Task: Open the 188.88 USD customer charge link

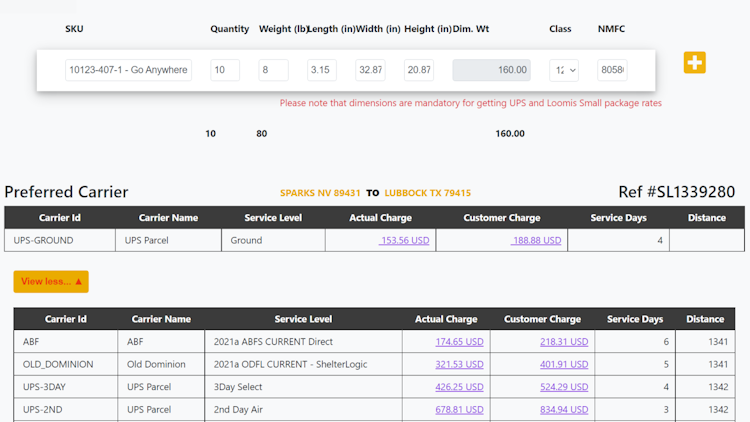Action: (537, 240)
